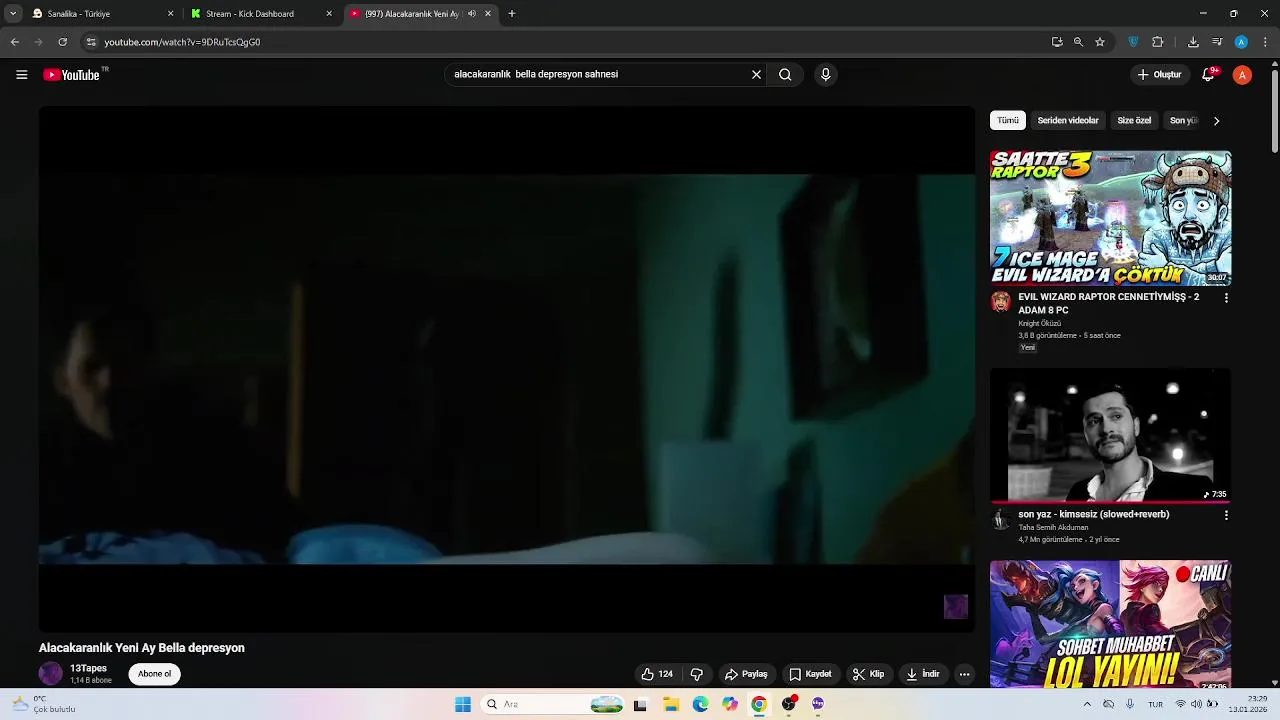This screenshot has width=1280, height=720.
Task: Open the extensions puzzle menu
Action: (x=1158, y=42)
